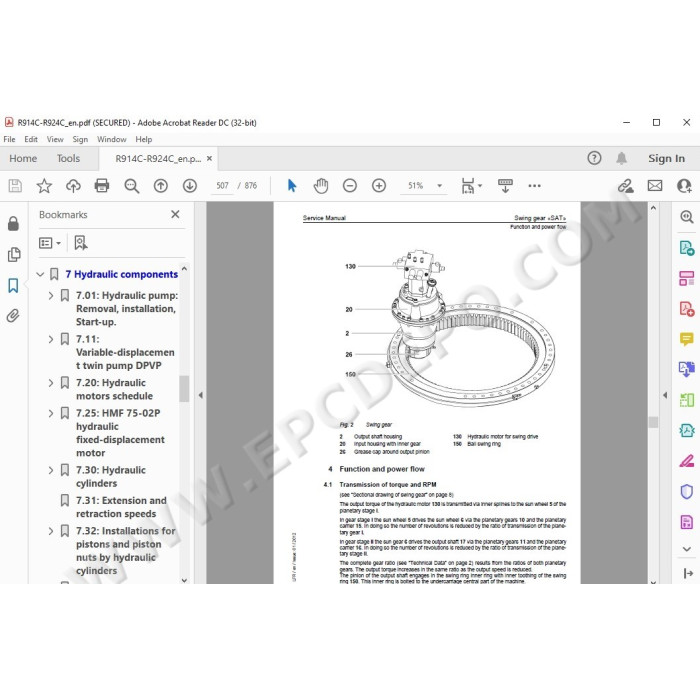The height and width of the screenshot is (700, 700).
Task: Open the Edit menu
Action: tap(31, 139)
